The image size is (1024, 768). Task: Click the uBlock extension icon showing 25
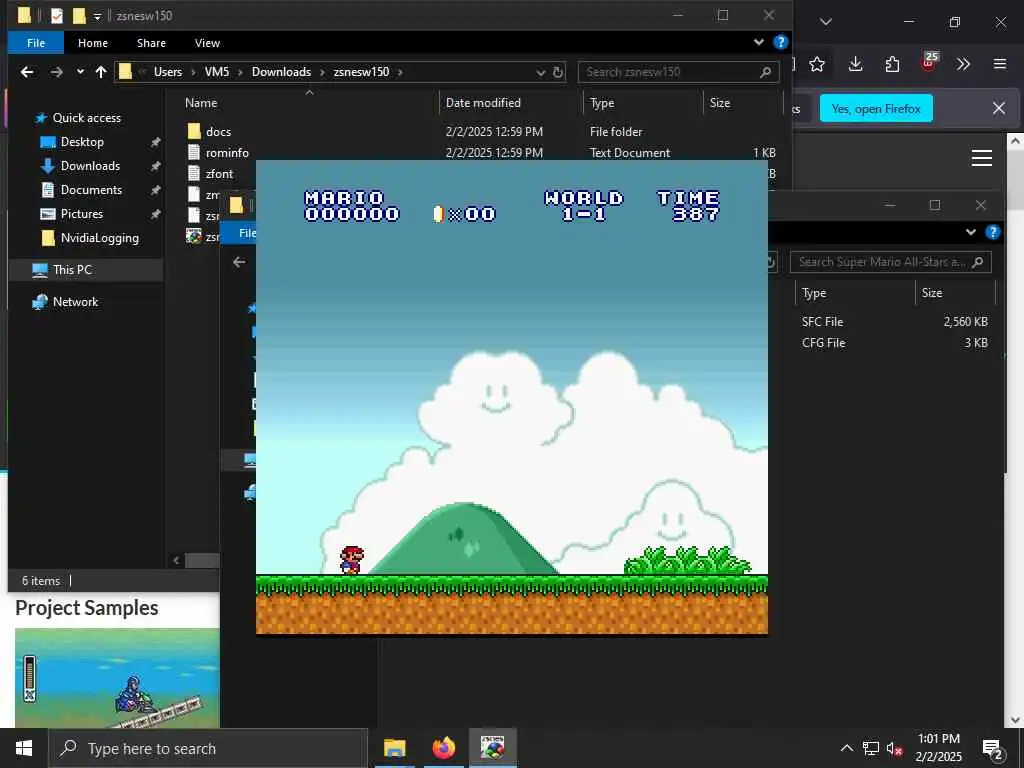(929, 63)
